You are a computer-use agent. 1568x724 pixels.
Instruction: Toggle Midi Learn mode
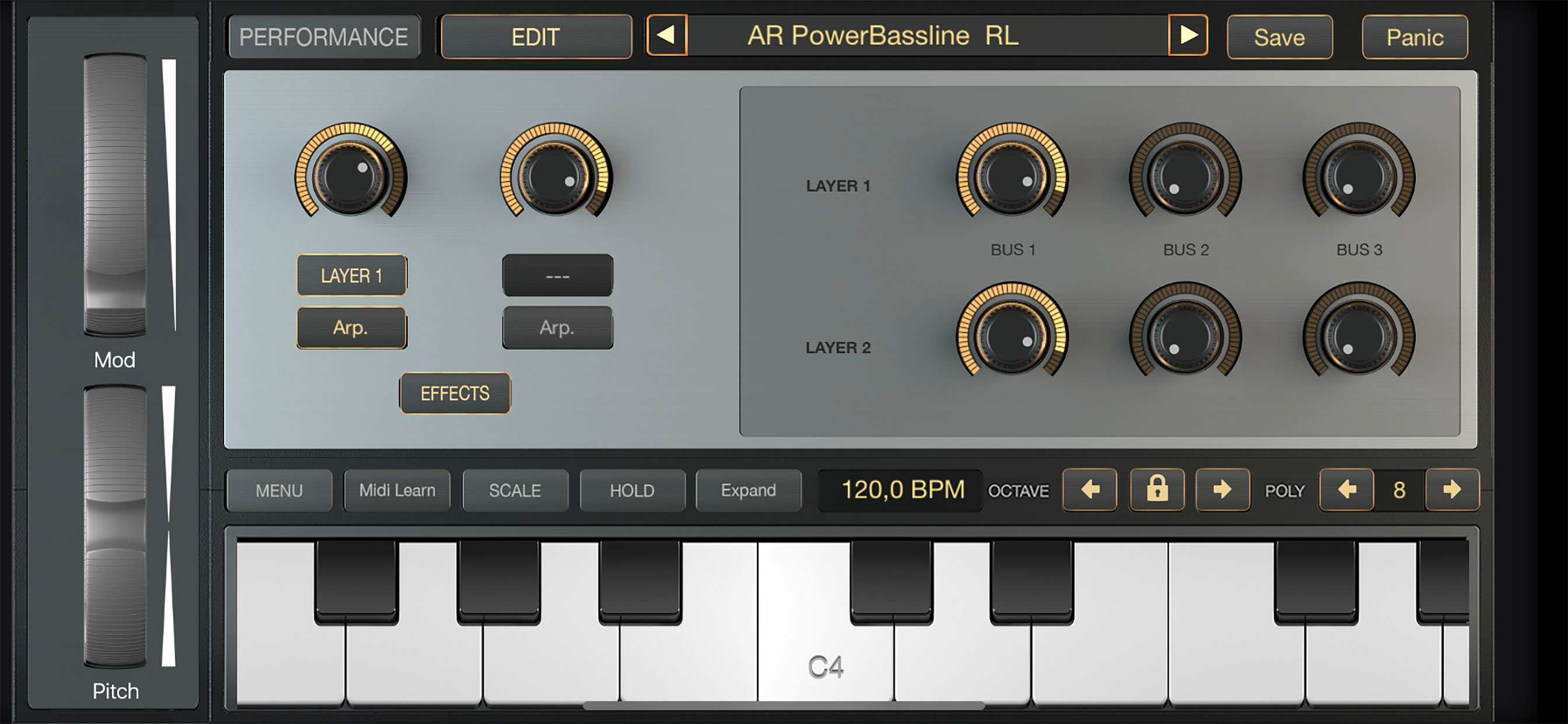(397, 490)
